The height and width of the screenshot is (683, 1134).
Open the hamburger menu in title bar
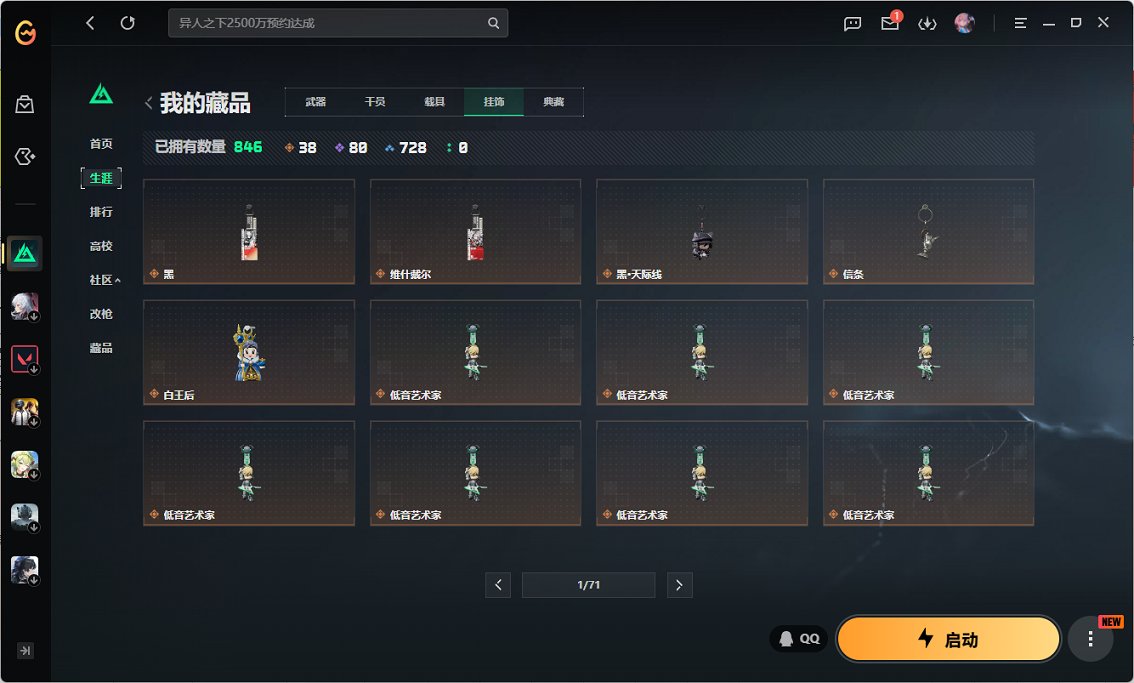pyautogui.click(x=1019, y=22)
